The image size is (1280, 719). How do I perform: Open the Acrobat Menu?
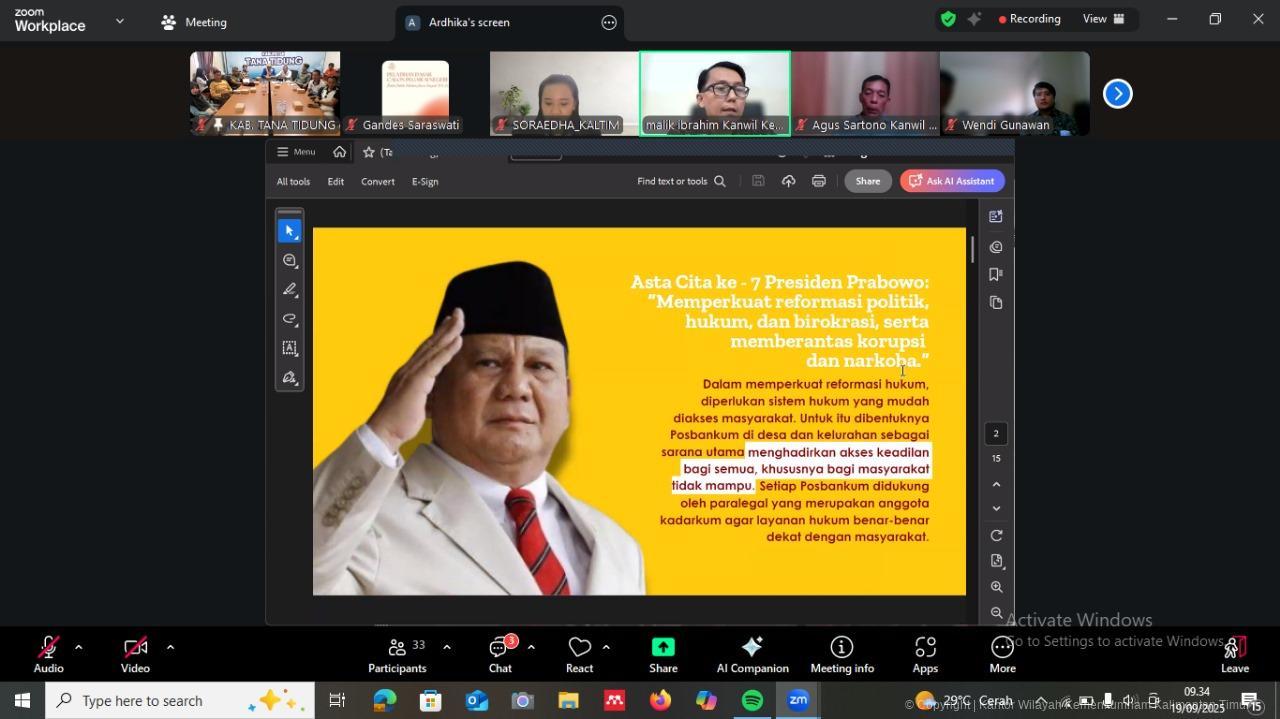click(296, 152)
